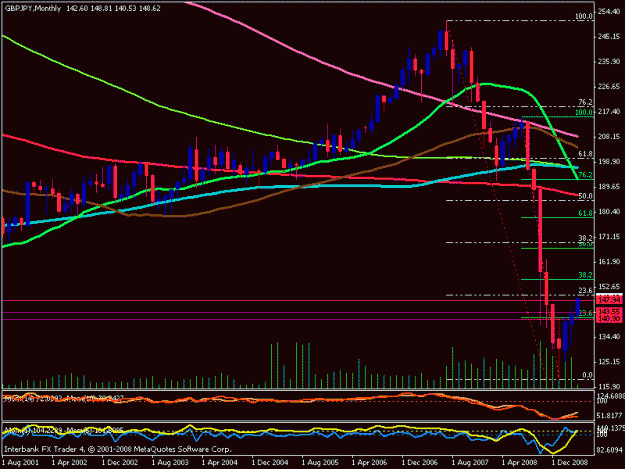Select the 1 Apr 2008 date label
Image resolution: width=625 pixels, height=469 pixels.
click(x=519, y=463)
